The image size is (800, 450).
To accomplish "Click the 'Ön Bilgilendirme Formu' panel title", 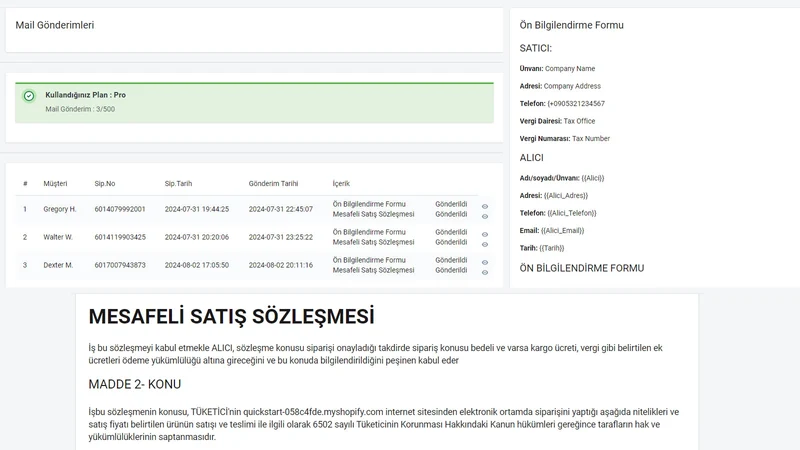I will pyautogui.click(x=571, y=25).
